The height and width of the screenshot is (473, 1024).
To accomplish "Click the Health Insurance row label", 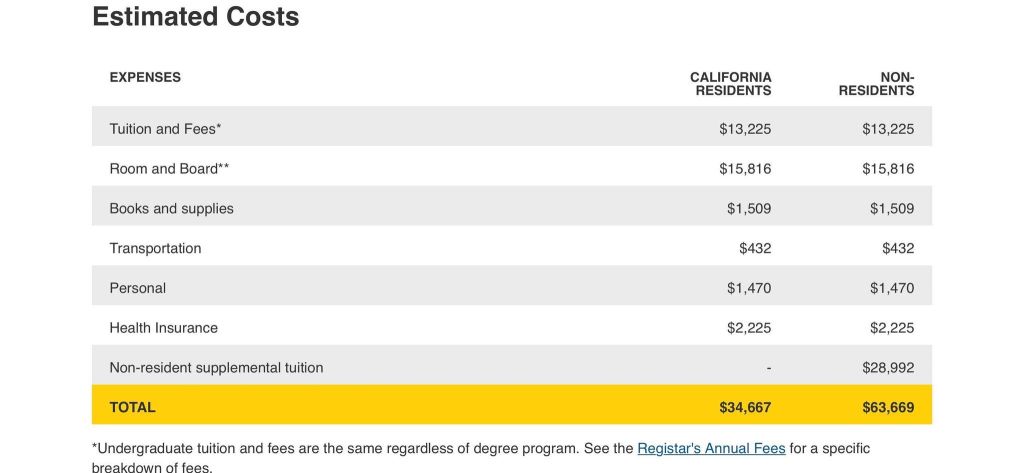I will [163, 328].
